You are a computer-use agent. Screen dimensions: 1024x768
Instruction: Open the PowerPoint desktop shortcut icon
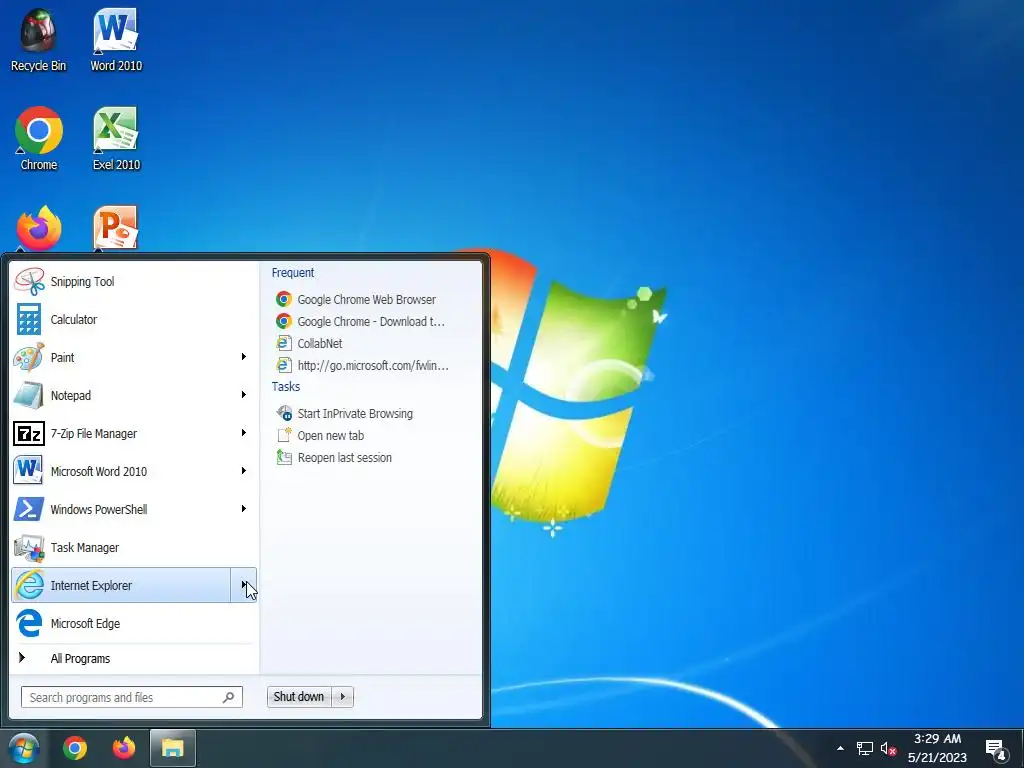[116, 229]
